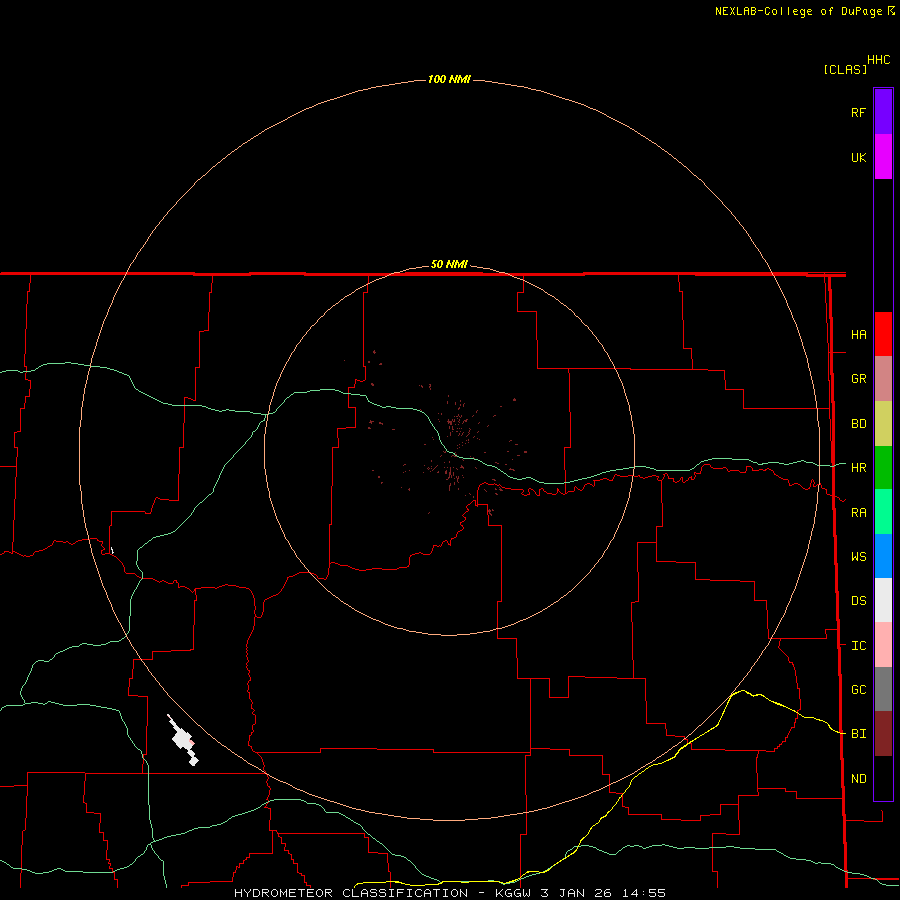Click the WS legend label
This screenshot has height=900, width=900.
coord(858,557)
